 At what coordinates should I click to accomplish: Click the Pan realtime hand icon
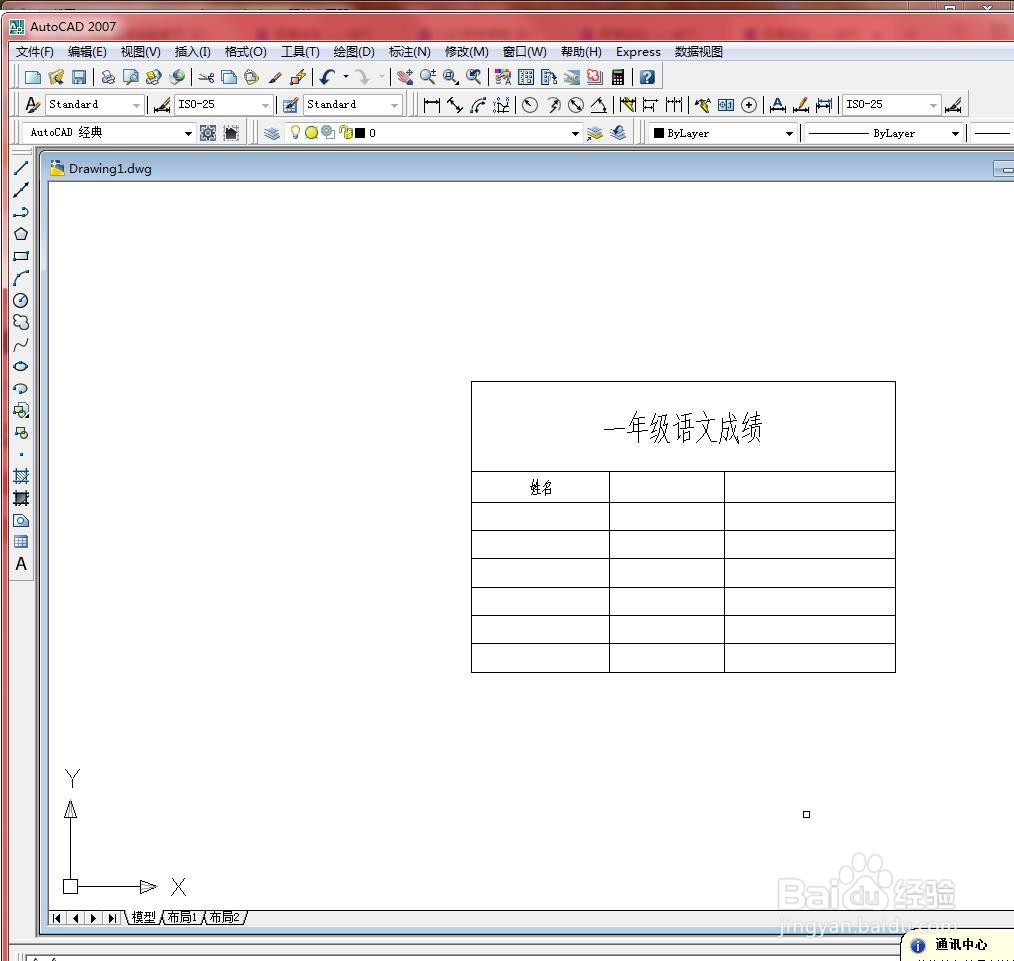click(x=405, y=78)
